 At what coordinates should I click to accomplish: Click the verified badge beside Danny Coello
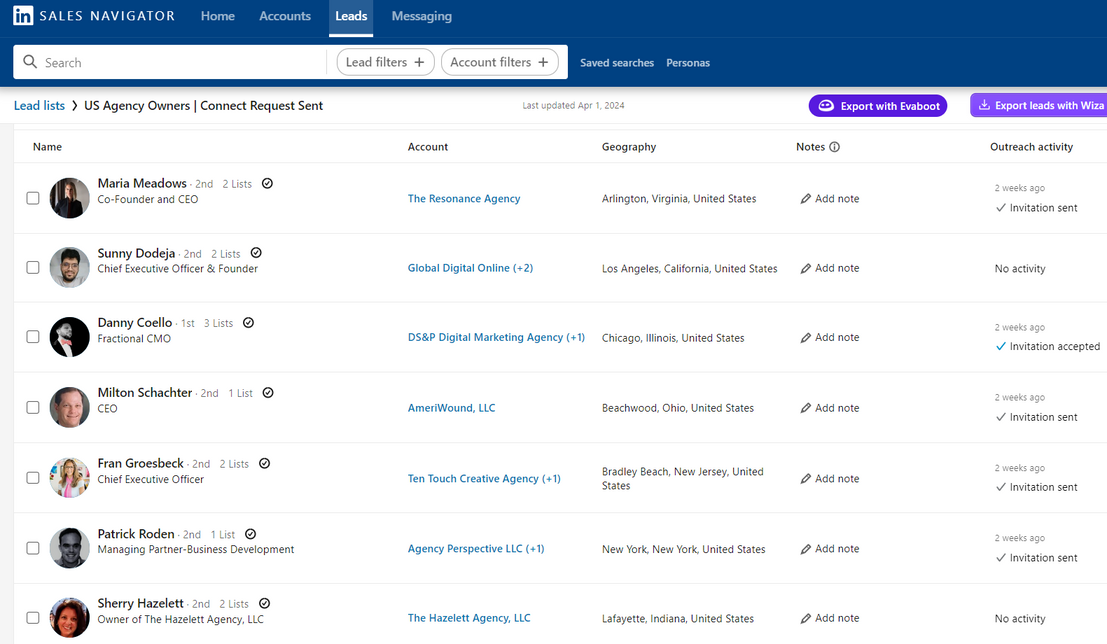coord(249,323)
